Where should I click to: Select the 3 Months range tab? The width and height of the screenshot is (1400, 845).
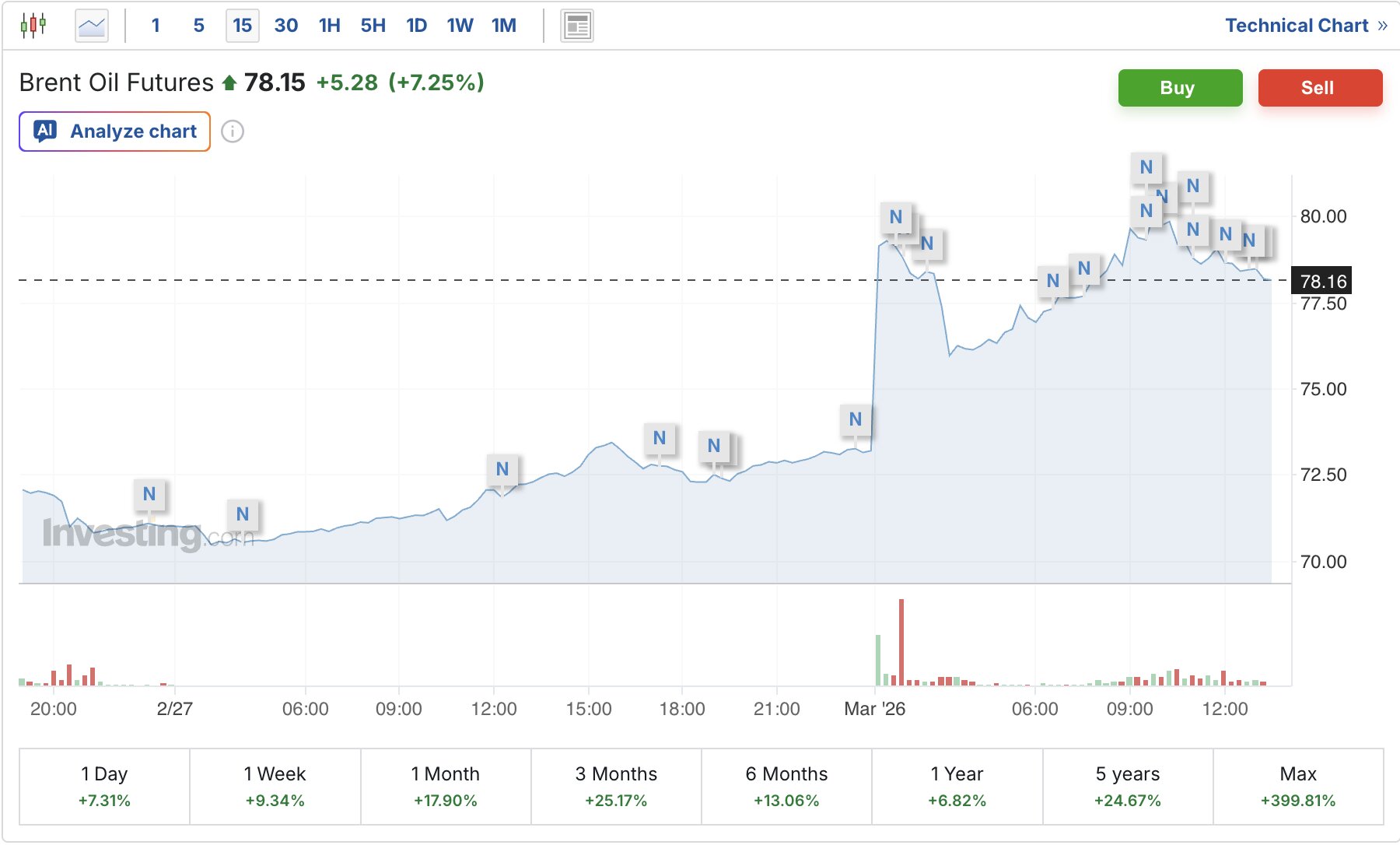click(x=616, y=786)
